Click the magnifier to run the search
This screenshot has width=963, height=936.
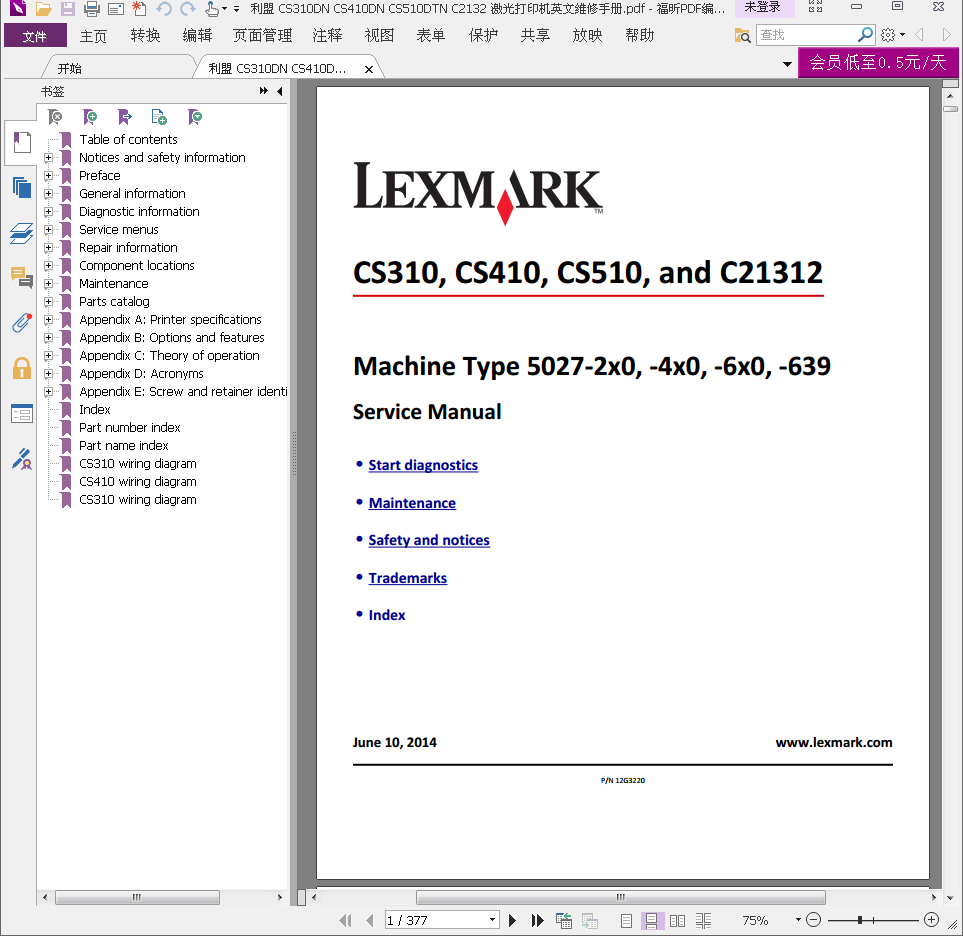point(865,35)
